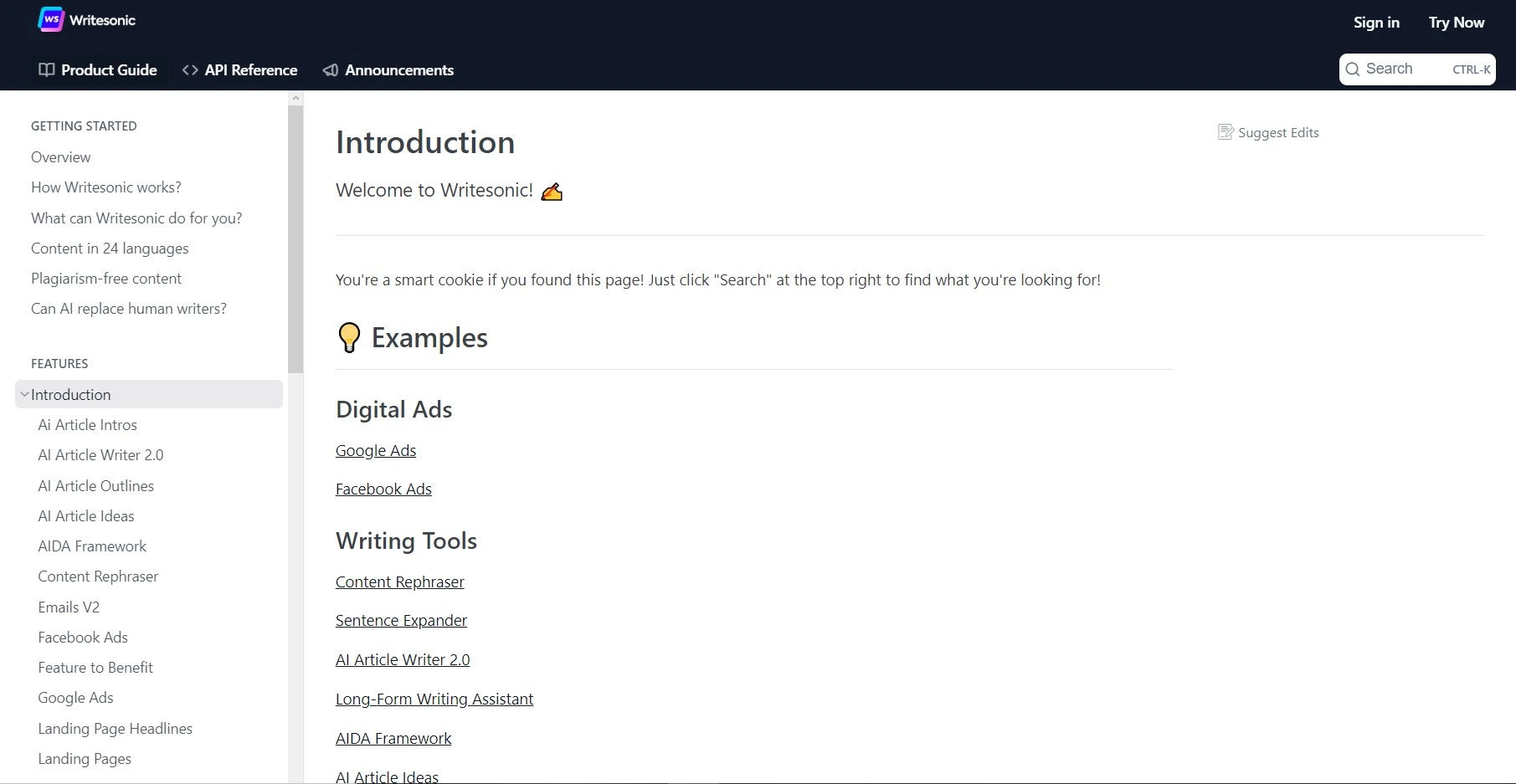Open the Sentence Expander link
The width and height of the screenshot is (1516, 784).
pos(401,620)
